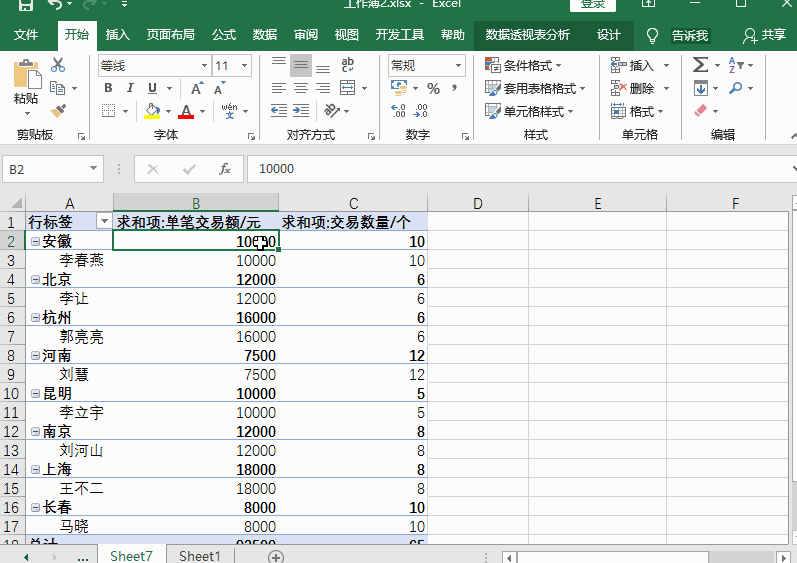Click the Format Painter brush icon

point(58,111)
